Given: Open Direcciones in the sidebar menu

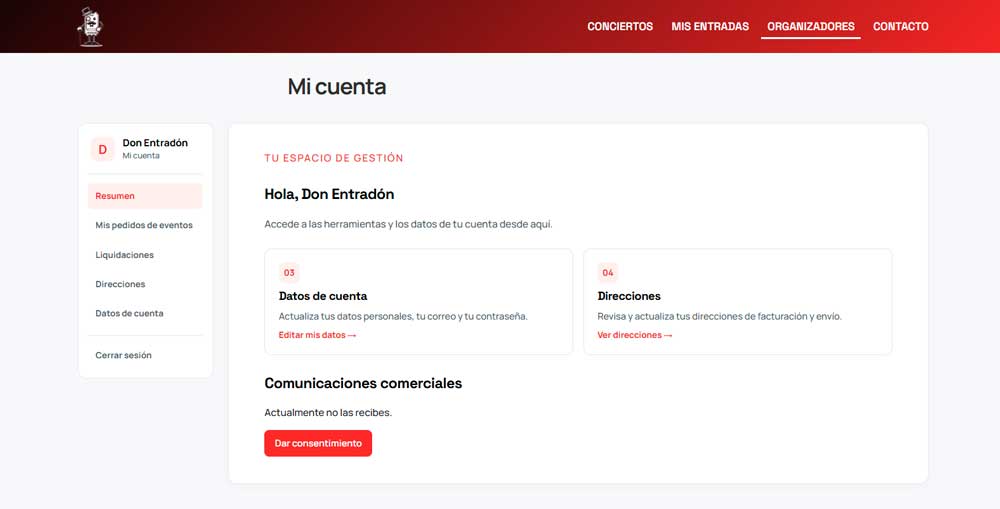Looking at the screenshot, I should [145, 284].
